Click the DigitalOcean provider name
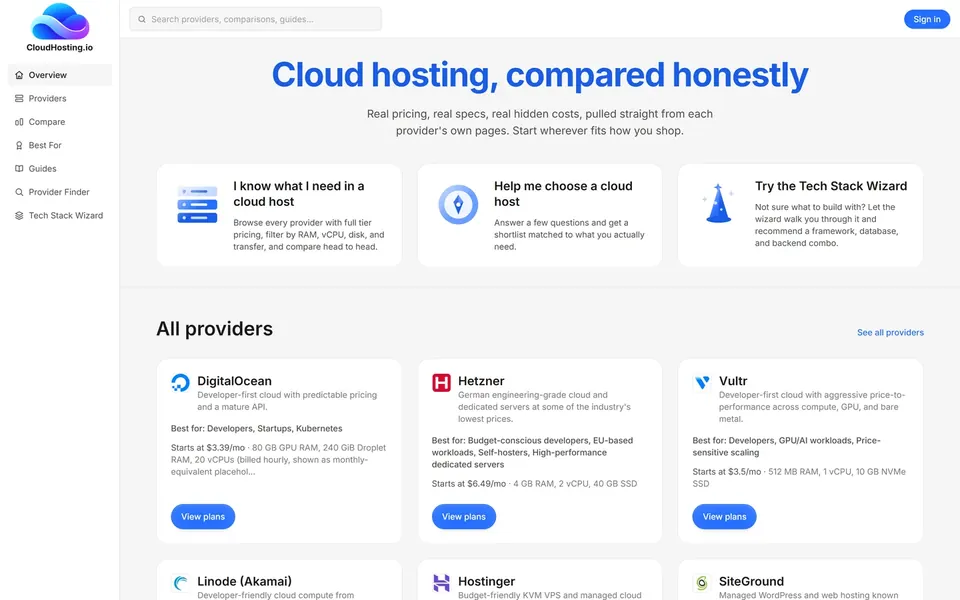960x600 pixels. 234,381
